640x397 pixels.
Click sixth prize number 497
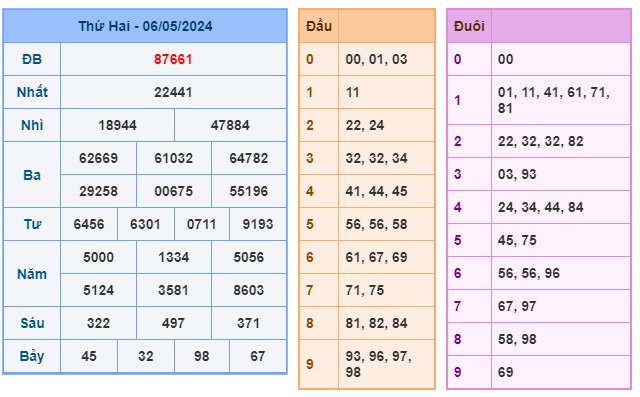point(173,324)
